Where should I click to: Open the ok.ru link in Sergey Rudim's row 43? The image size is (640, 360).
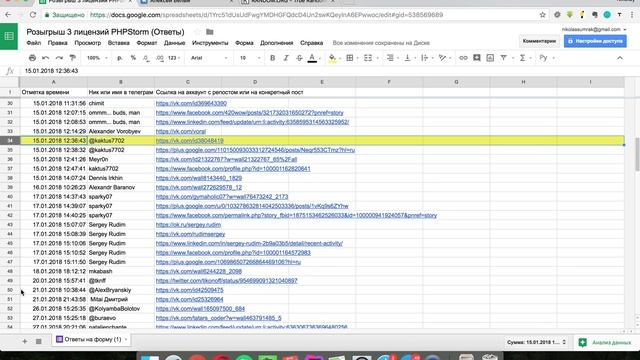coord(188,225)
